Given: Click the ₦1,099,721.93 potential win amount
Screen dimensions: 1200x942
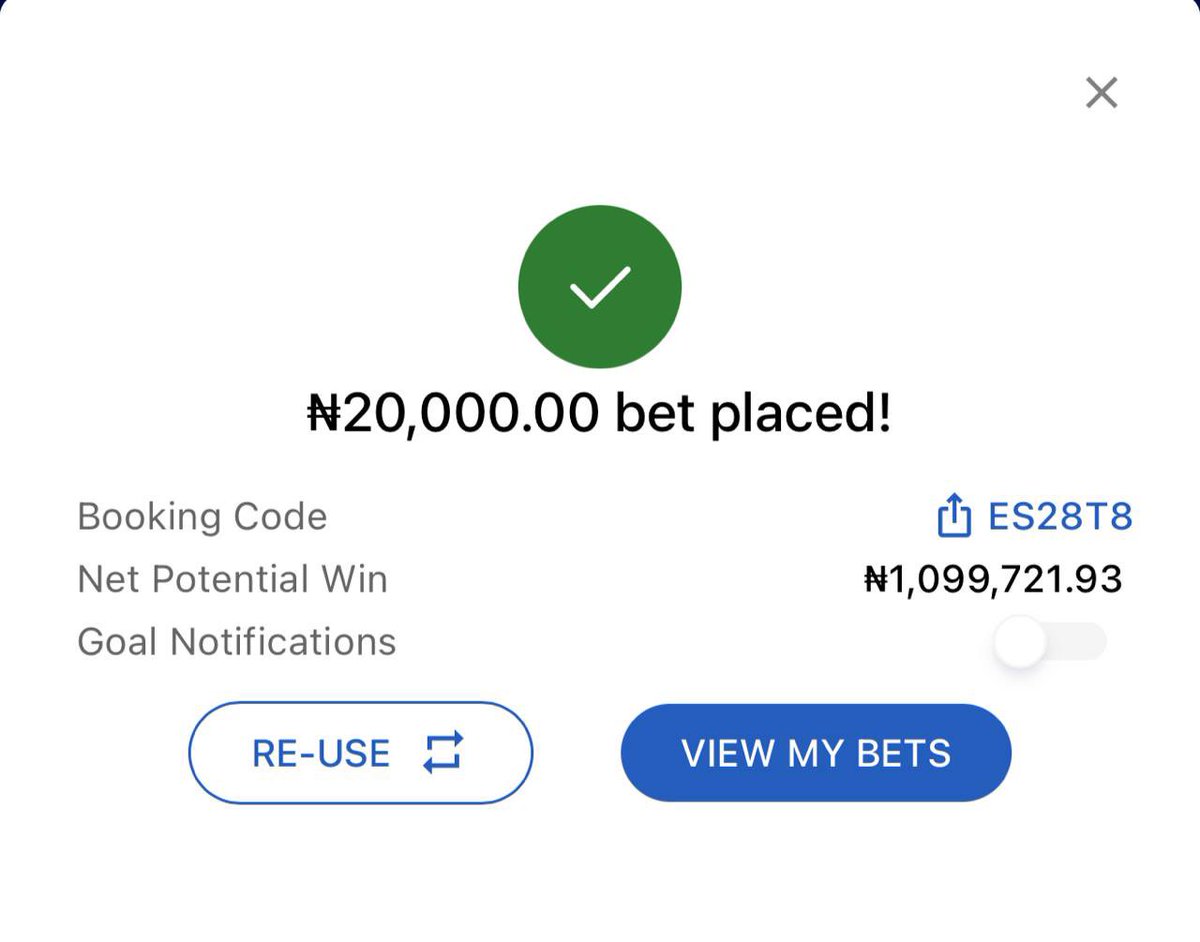Looking at the screenshot, I should pos(993,579).
